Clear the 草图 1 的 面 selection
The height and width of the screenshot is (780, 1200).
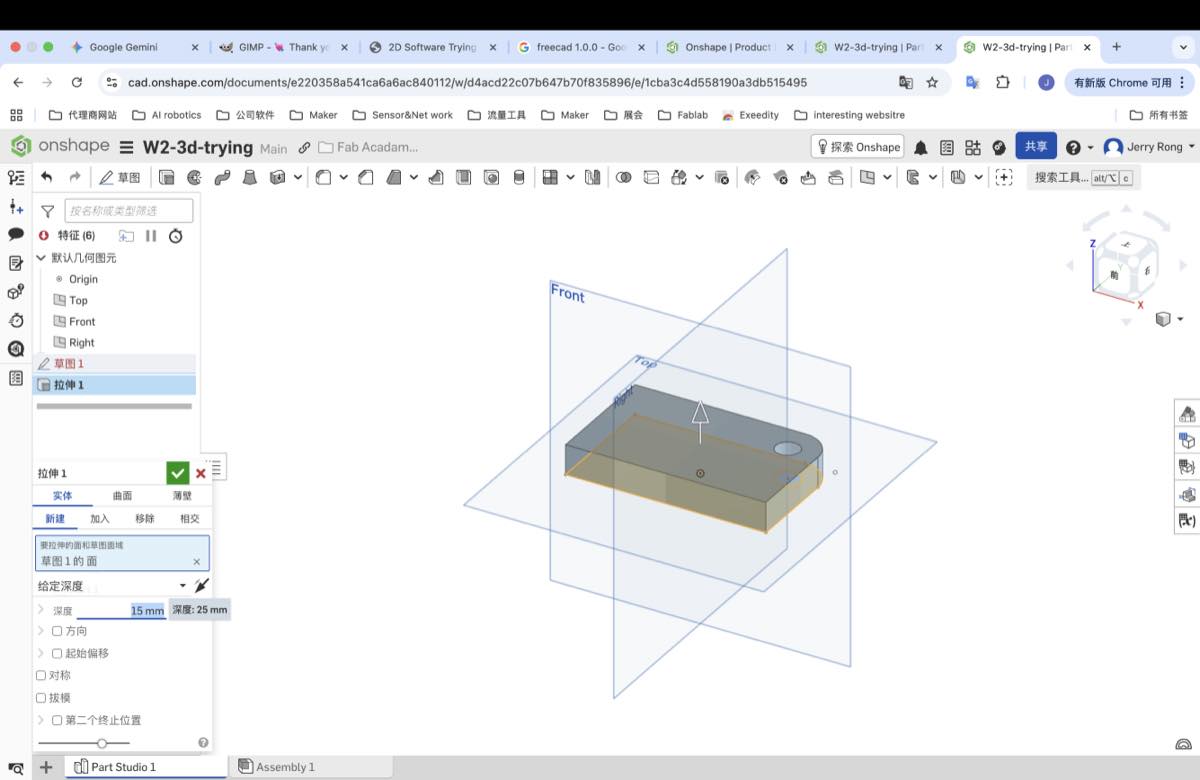click(196, 562)
